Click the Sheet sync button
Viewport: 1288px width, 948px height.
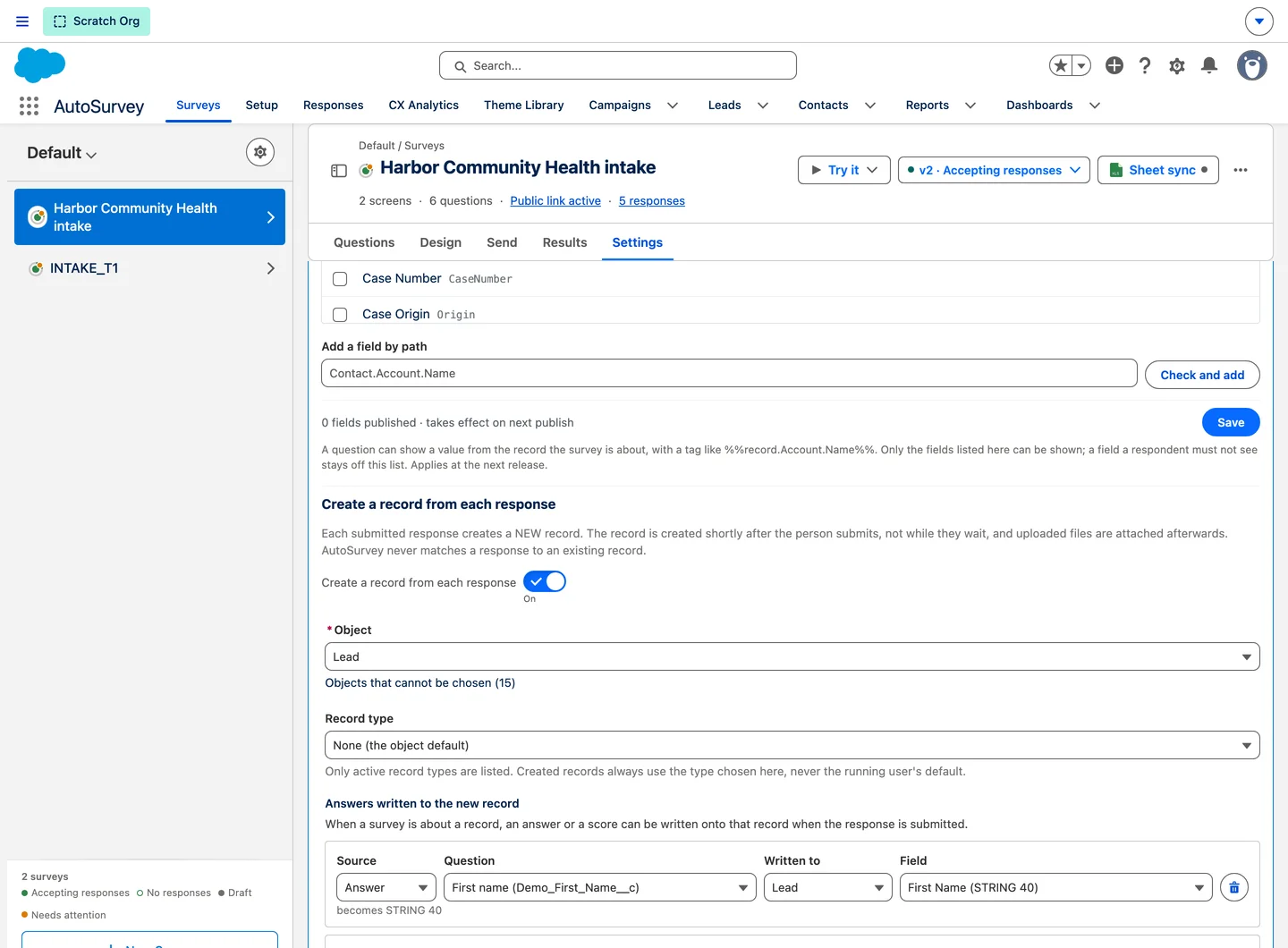1158,170
